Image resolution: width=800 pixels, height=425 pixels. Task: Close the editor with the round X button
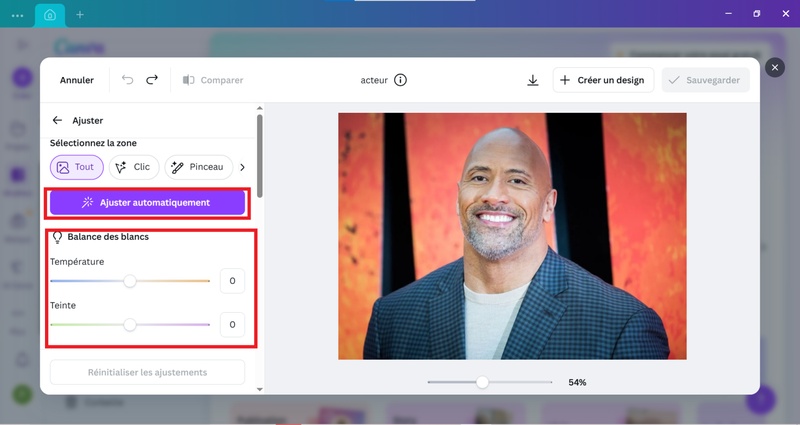pyautogui.click(x=774, y=67)
